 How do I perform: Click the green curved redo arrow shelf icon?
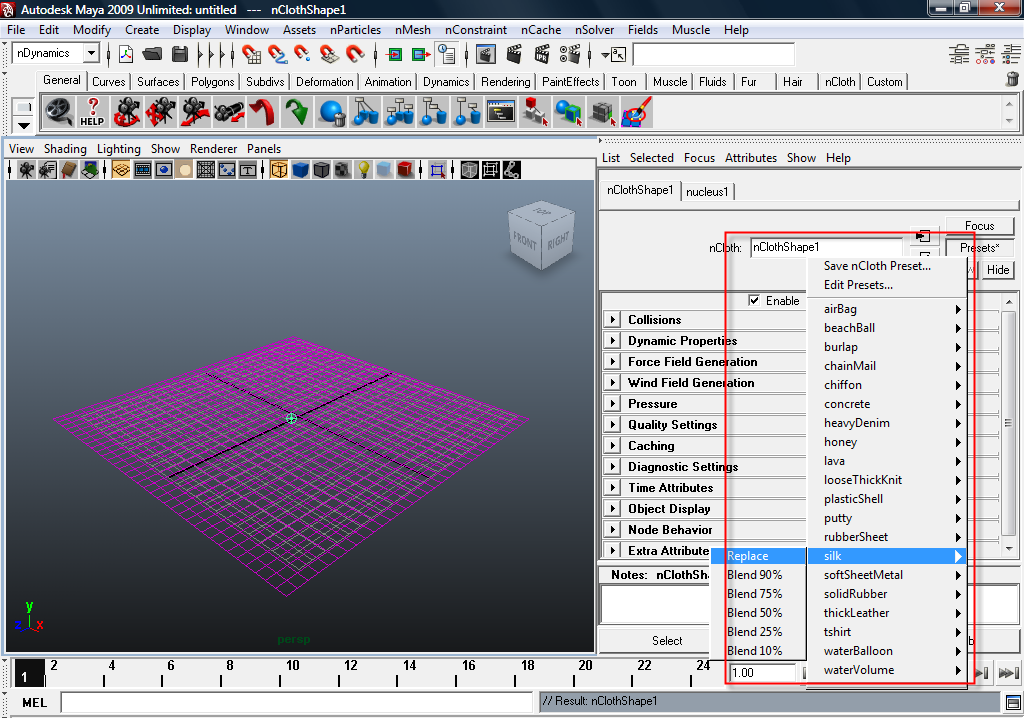[296, 112]
